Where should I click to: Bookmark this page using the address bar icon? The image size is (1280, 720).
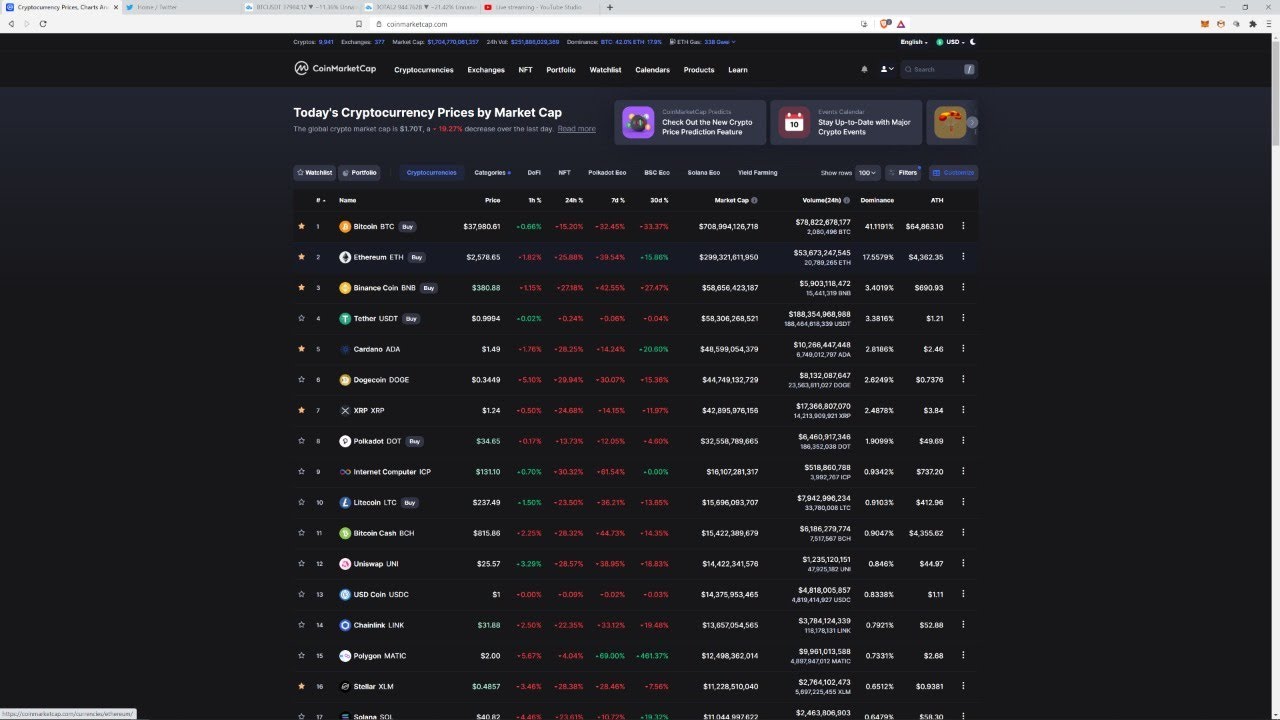click(x=359, y=24)
